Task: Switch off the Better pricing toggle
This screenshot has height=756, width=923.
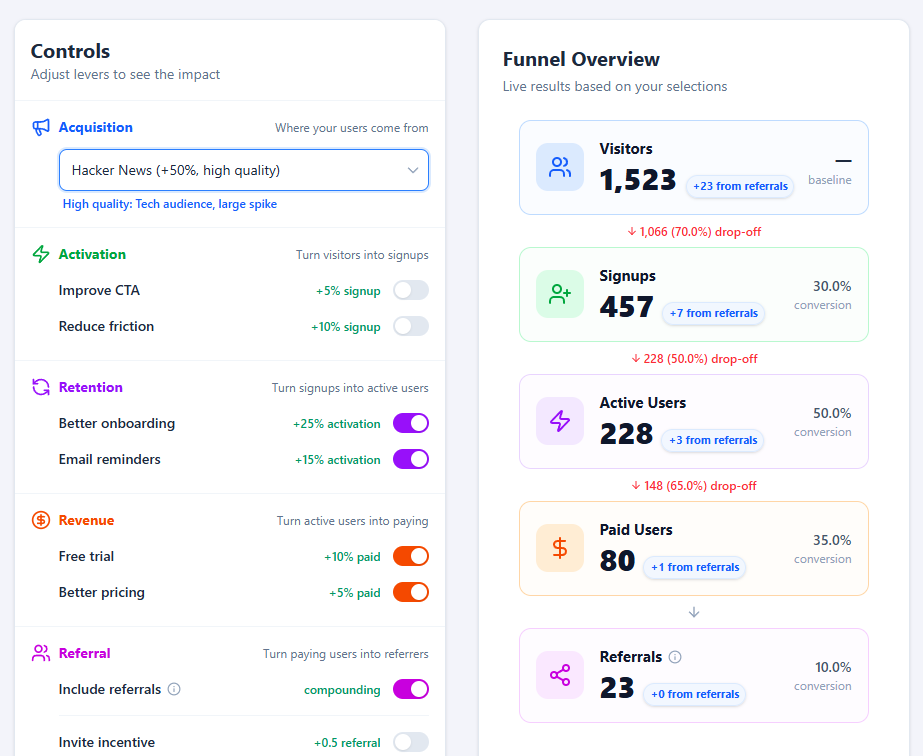Action: (x=411, y=592)
